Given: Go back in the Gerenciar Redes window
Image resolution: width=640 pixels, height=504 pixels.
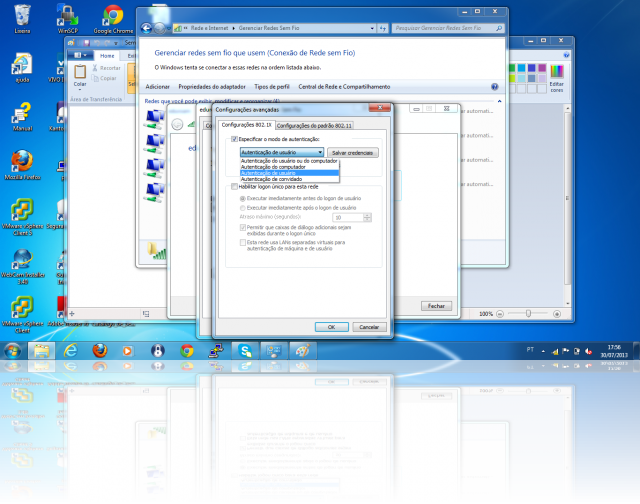Looking at the screenshot, I should [x=146, y=28].
